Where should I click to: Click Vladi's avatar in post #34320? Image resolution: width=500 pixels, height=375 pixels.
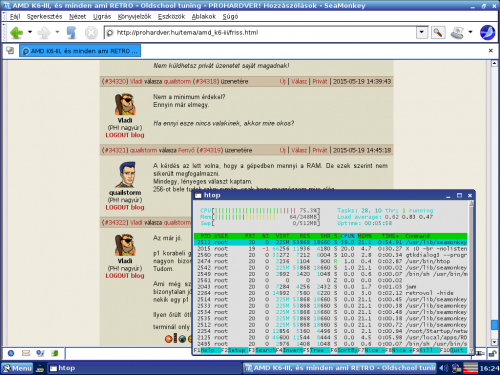[124, 104]
